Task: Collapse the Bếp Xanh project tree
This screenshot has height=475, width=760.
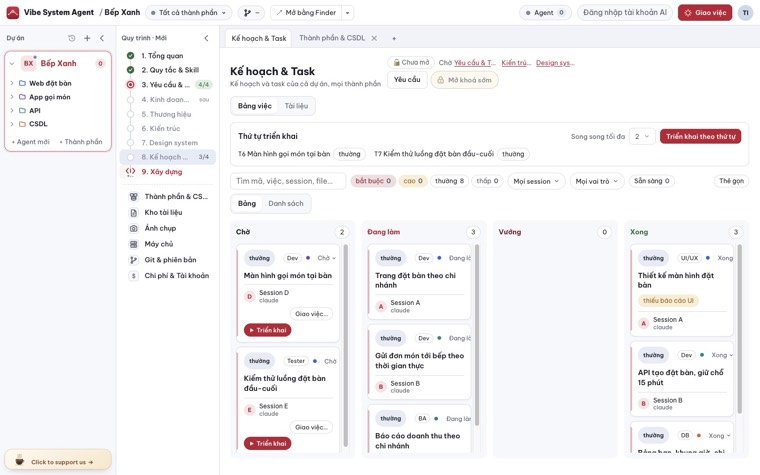Action: [12, 63]
